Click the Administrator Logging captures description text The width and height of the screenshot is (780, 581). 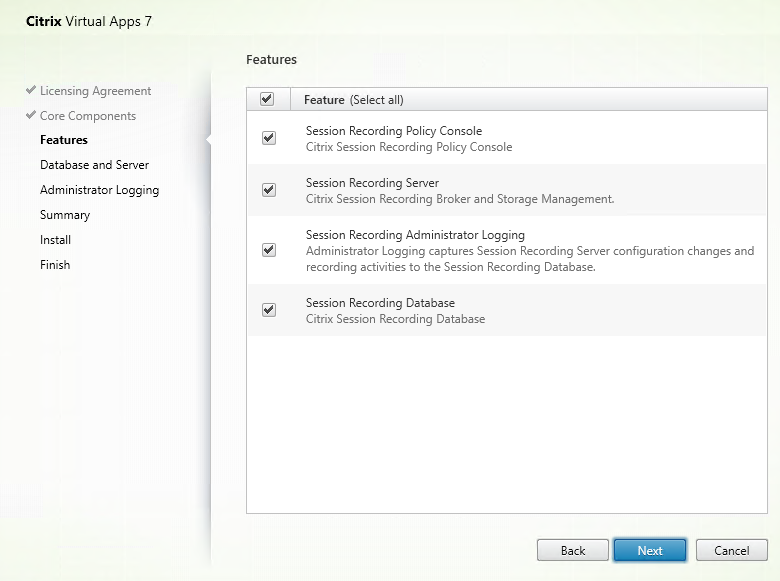[530, 259]
